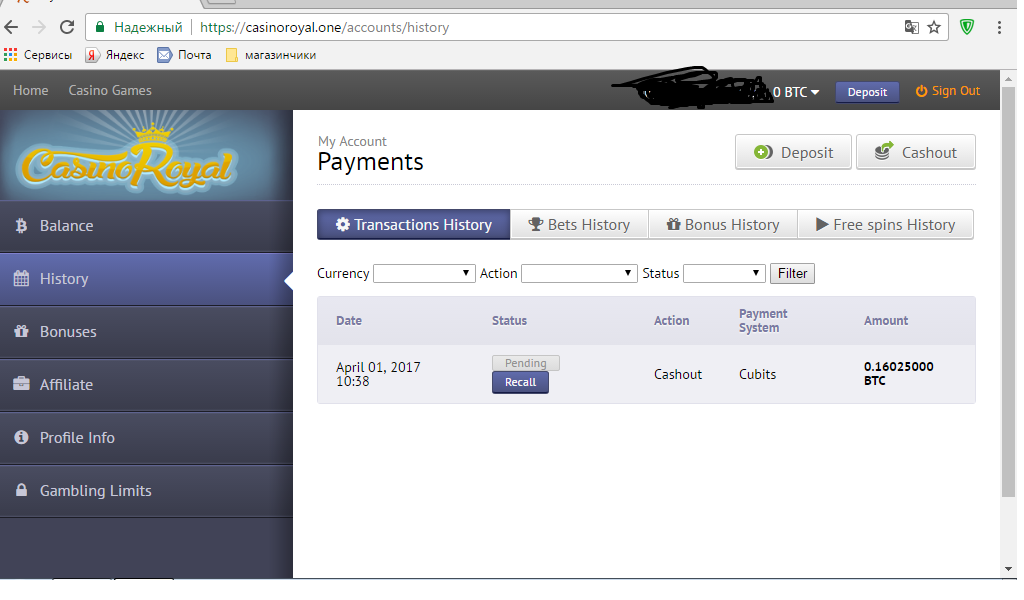The image size is (1024, 600).
Task: Click the Cashout action cell in table
Action: [678, 374]
